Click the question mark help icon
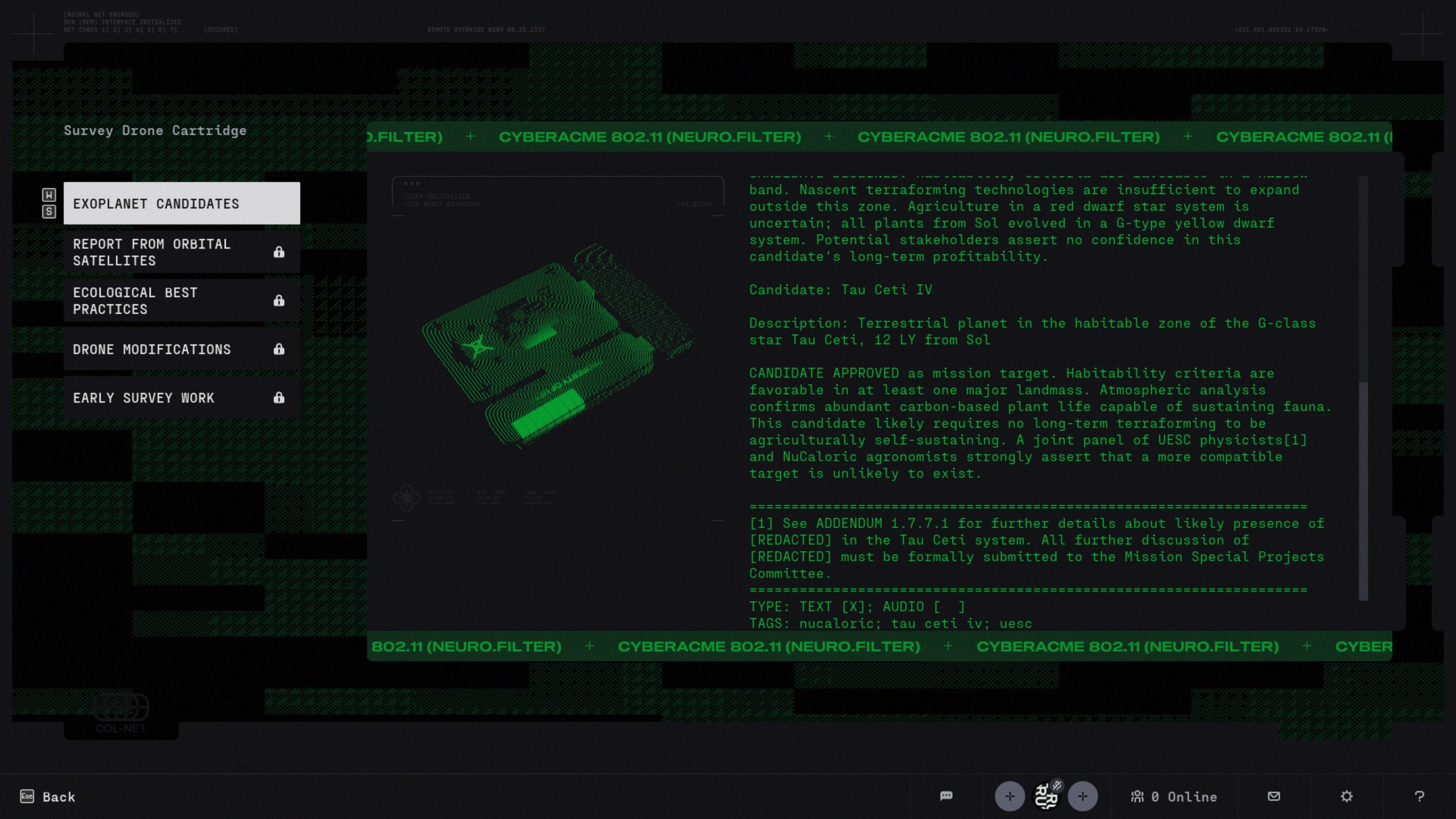 [1419, 796]
